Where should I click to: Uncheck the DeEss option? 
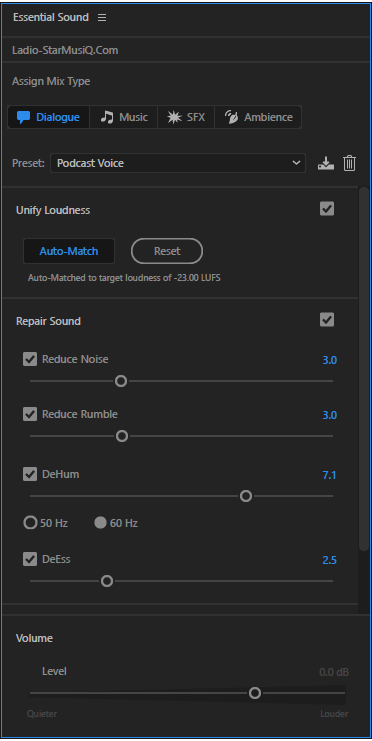pyautogui.click(x=30, y=560)
